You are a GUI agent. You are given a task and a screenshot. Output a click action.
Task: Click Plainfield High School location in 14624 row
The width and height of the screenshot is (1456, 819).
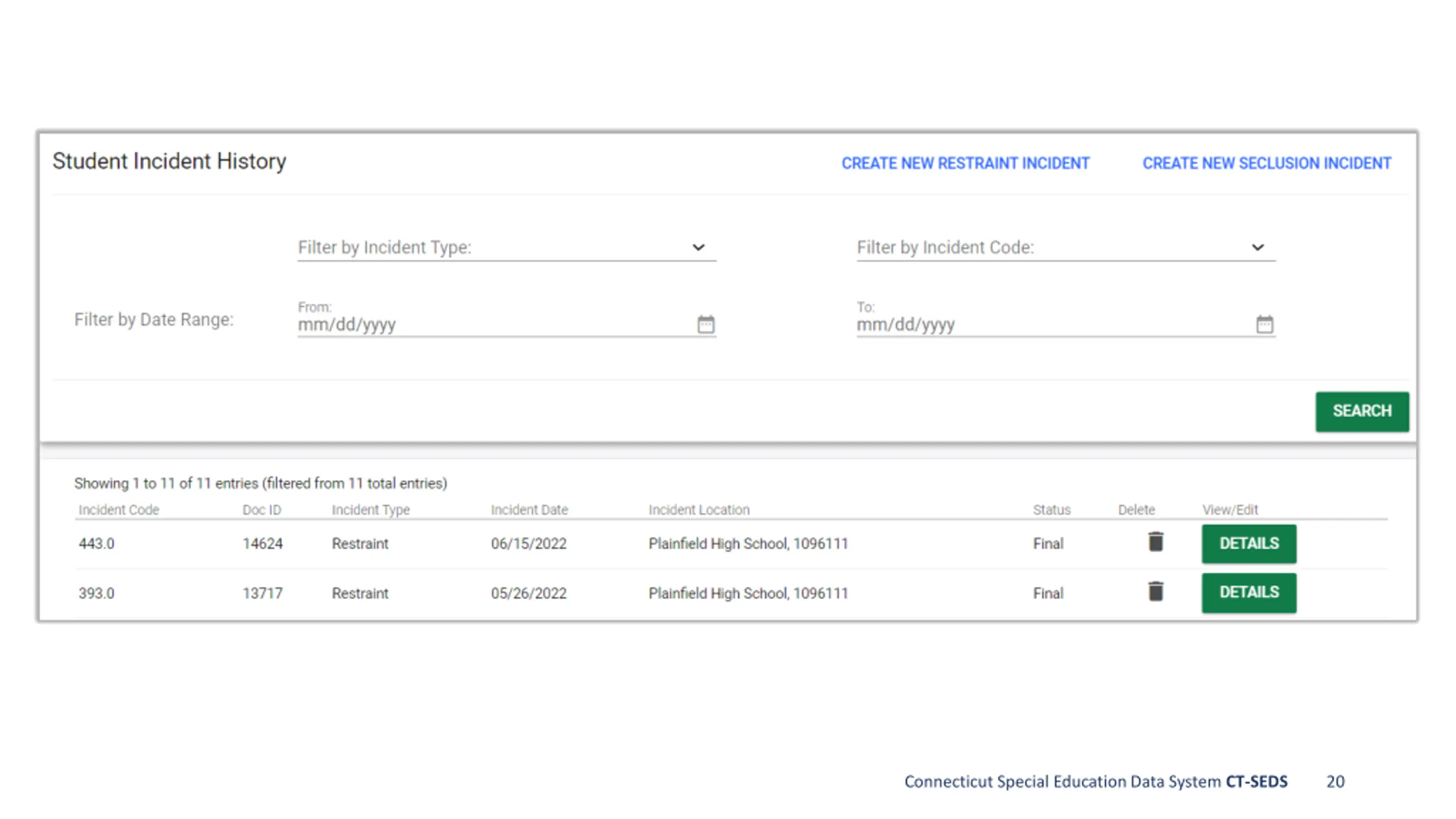[748, 544]
